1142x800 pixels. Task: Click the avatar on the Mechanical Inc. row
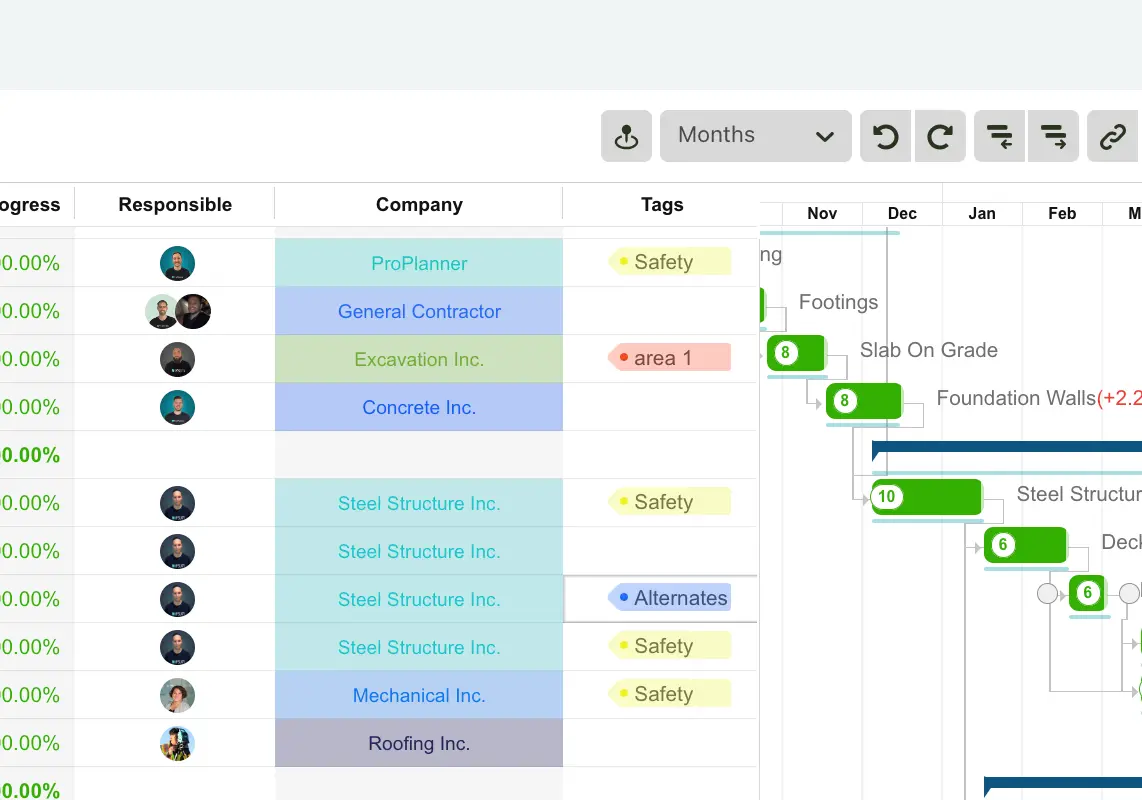177,695
